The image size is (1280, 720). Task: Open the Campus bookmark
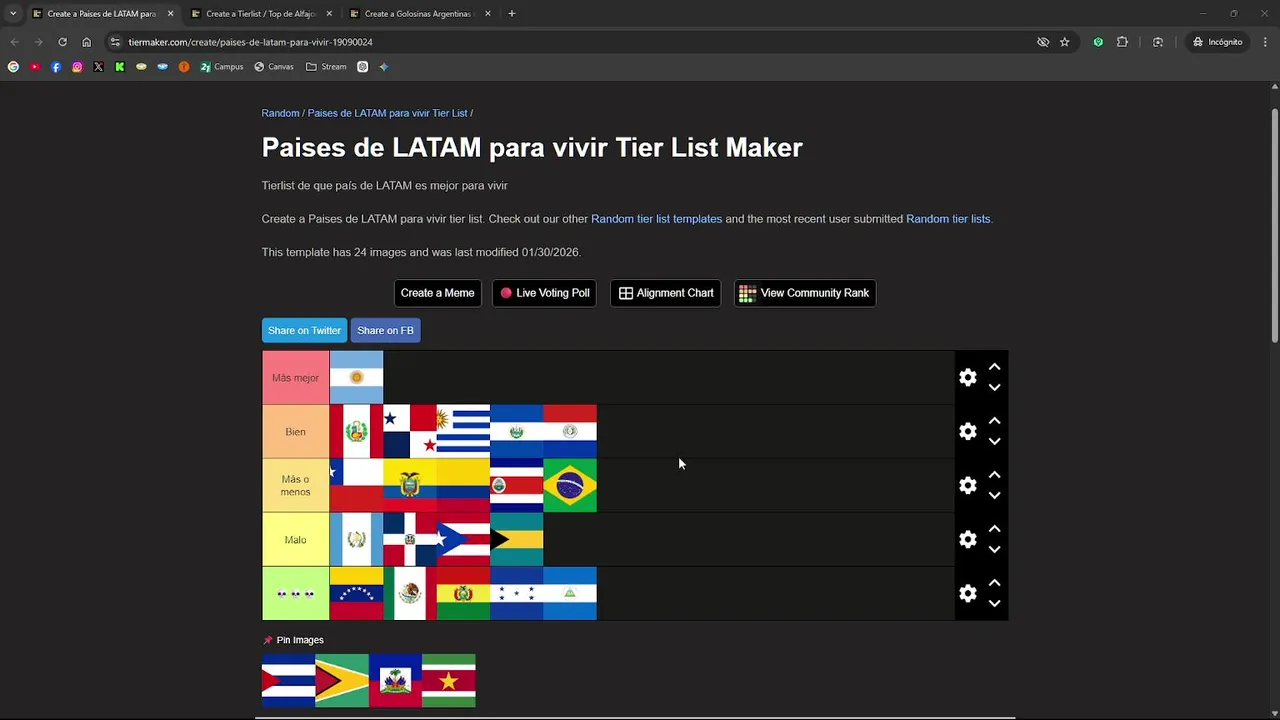click(x=222, y=67)
